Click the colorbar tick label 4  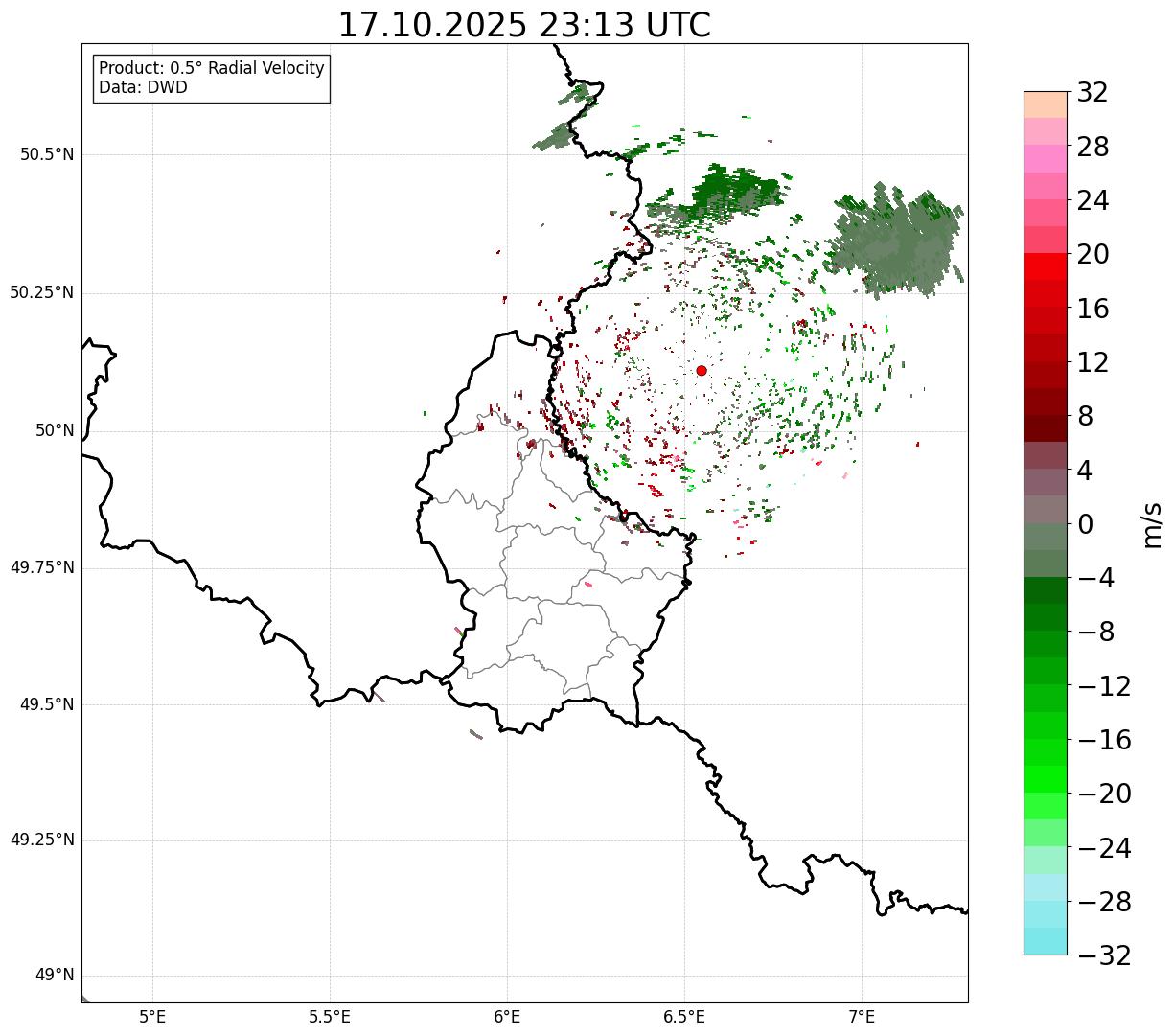(1085, 471)
